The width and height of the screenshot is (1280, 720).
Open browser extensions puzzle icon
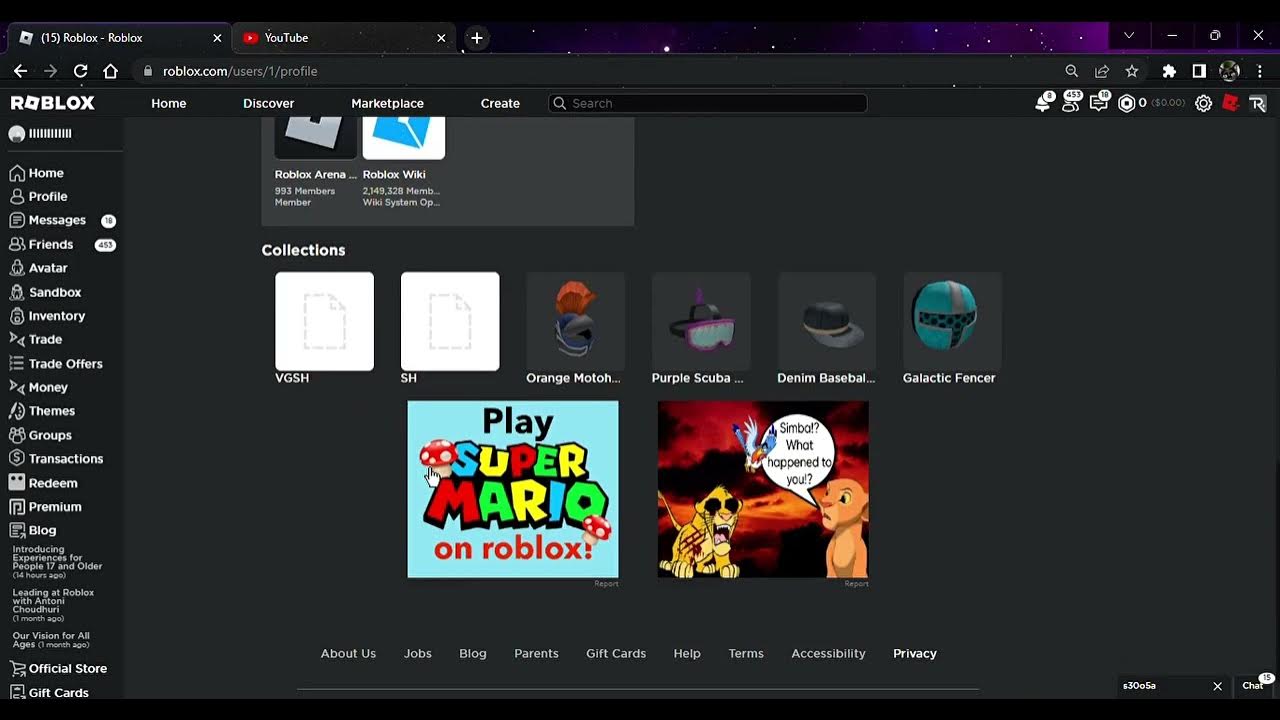(1169, 71)
